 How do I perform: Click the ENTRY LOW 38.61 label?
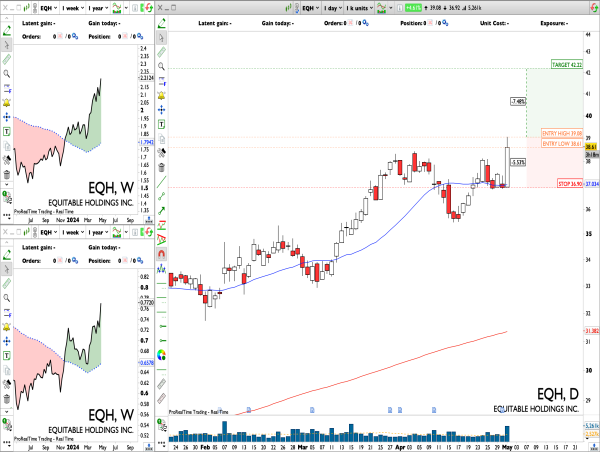pyautogui.click(x=562, y=144)
